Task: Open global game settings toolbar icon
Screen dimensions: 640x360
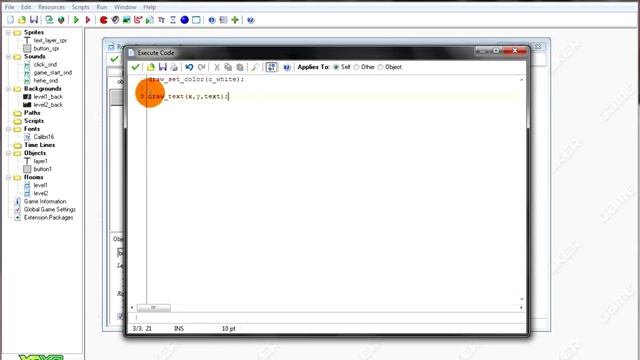Action: pyautogui.click(x=223, y=20)
